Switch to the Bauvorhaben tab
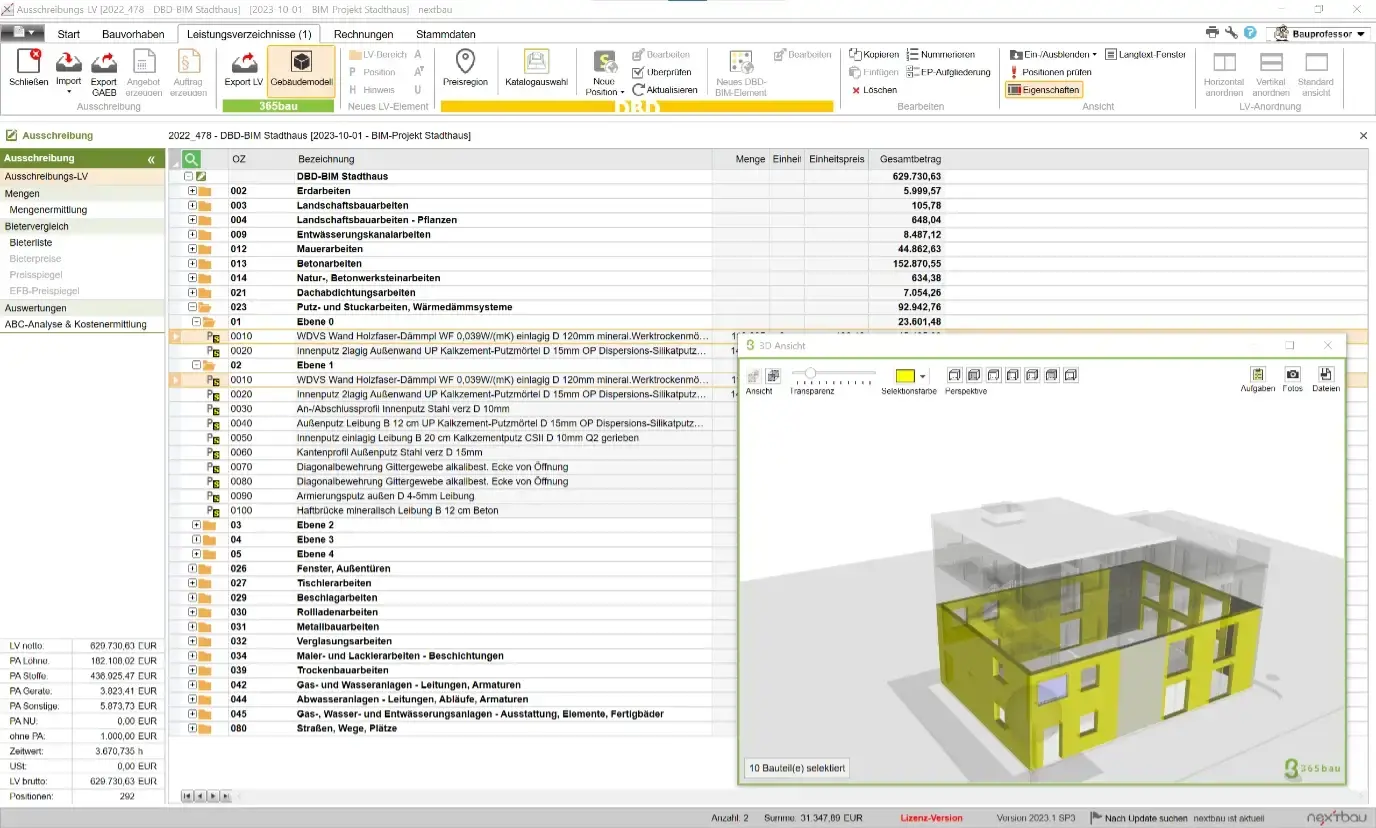 133,34
